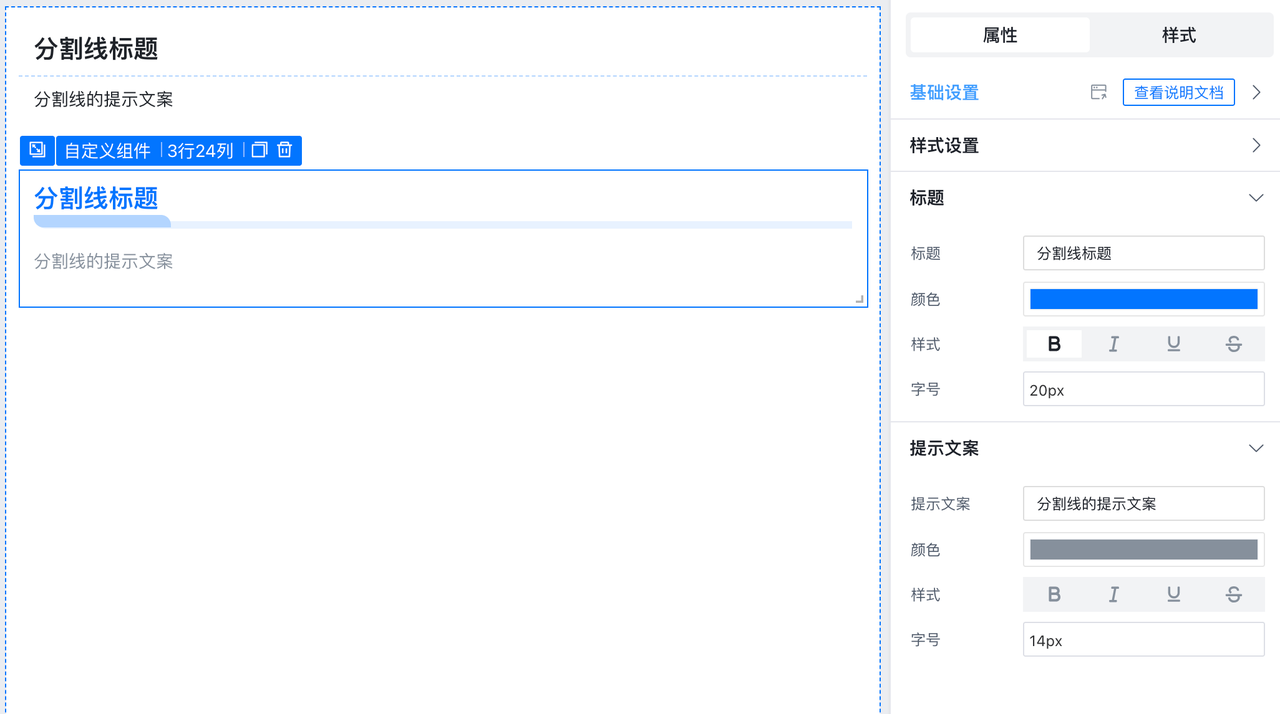1280x714 pixels.
Task: Click the select-parent icon on component toolbar
Action: [x=37, y=150]
